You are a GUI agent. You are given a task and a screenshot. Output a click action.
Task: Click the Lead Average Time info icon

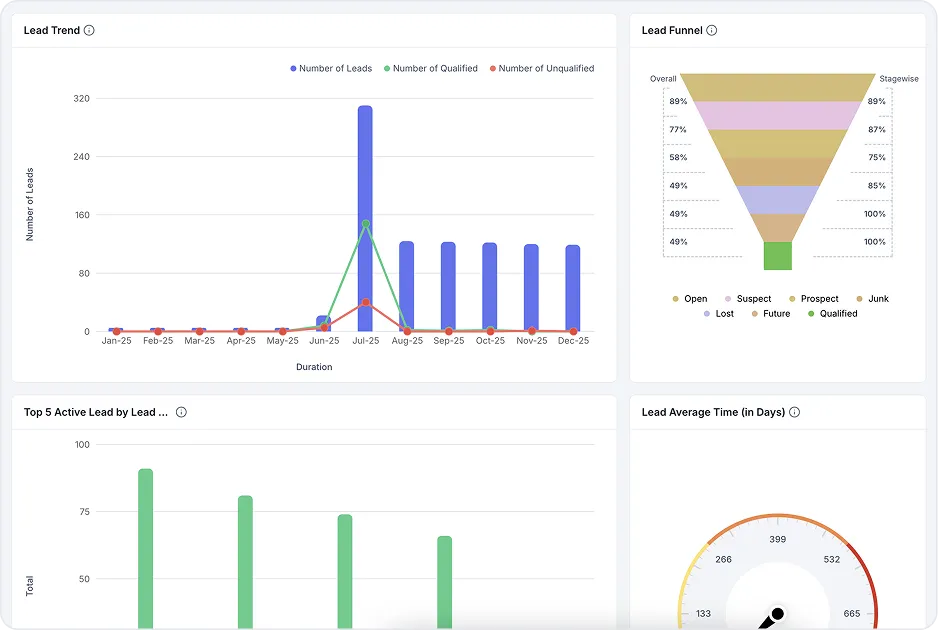pos(794,412)
